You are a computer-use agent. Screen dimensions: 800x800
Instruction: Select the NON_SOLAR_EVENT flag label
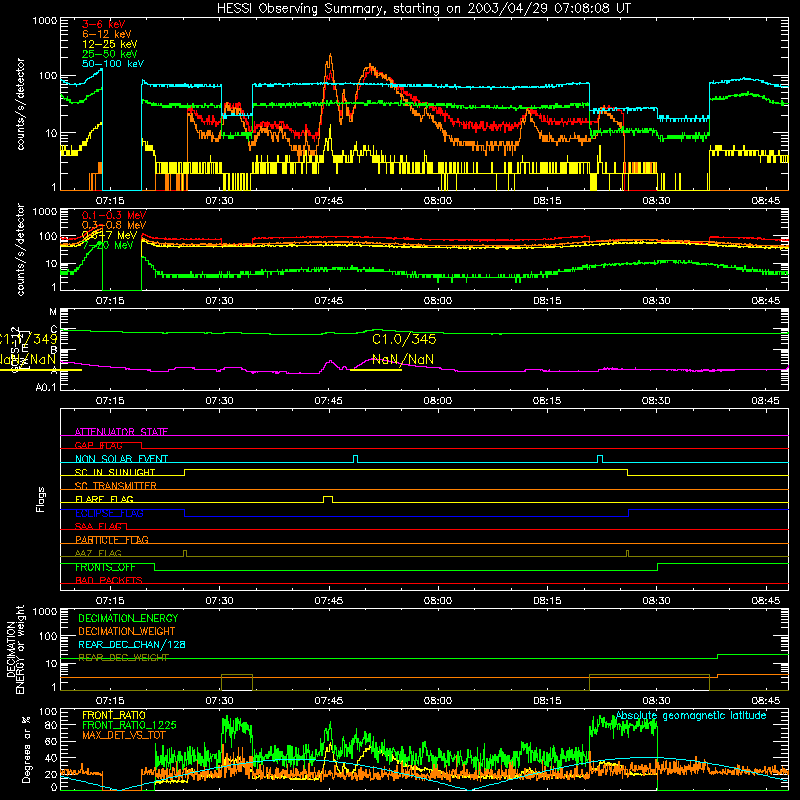(x=121, y=459)
